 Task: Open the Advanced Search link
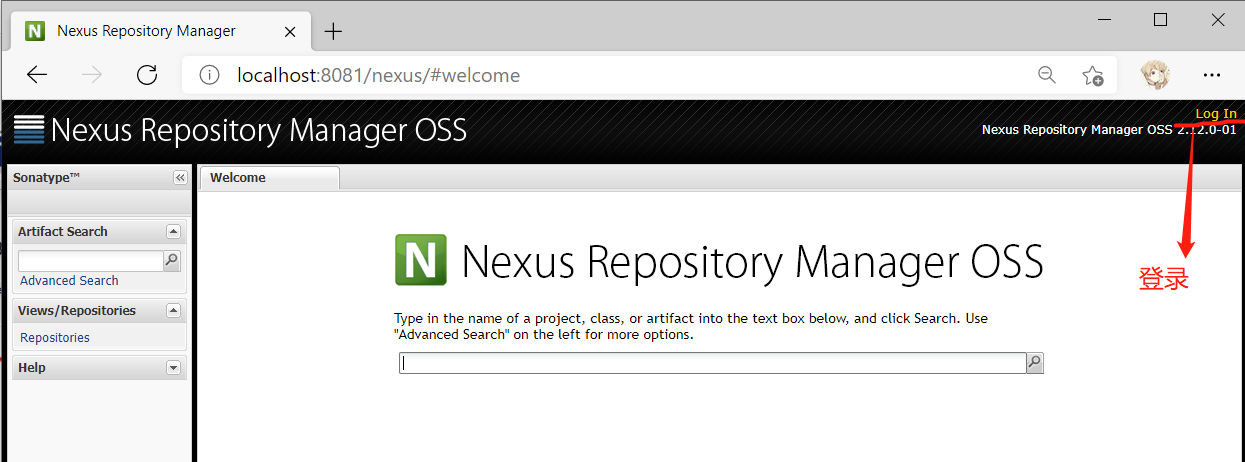[69, 281]
